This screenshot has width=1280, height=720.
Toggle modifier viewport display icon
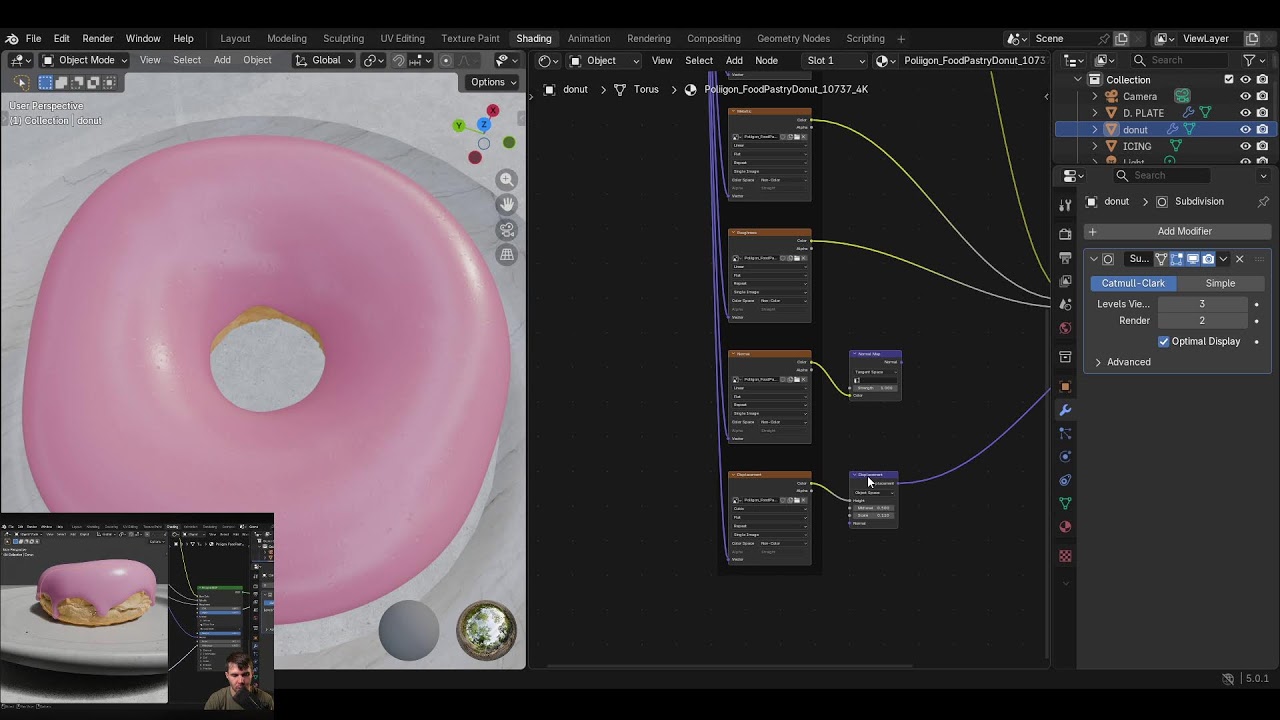1193,259
